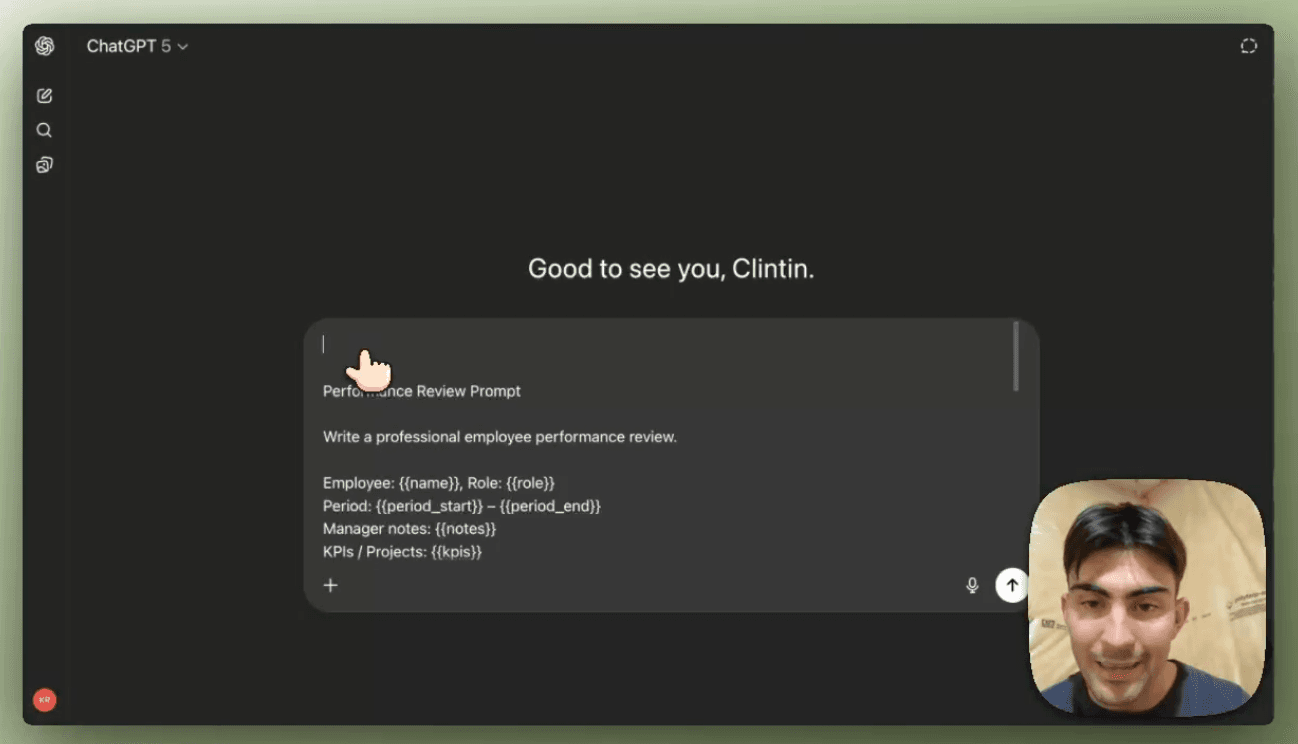Start a new chat with the compose icon
Image resolution: width=1298 pixels, height=744 pixels.
[44, 96]
